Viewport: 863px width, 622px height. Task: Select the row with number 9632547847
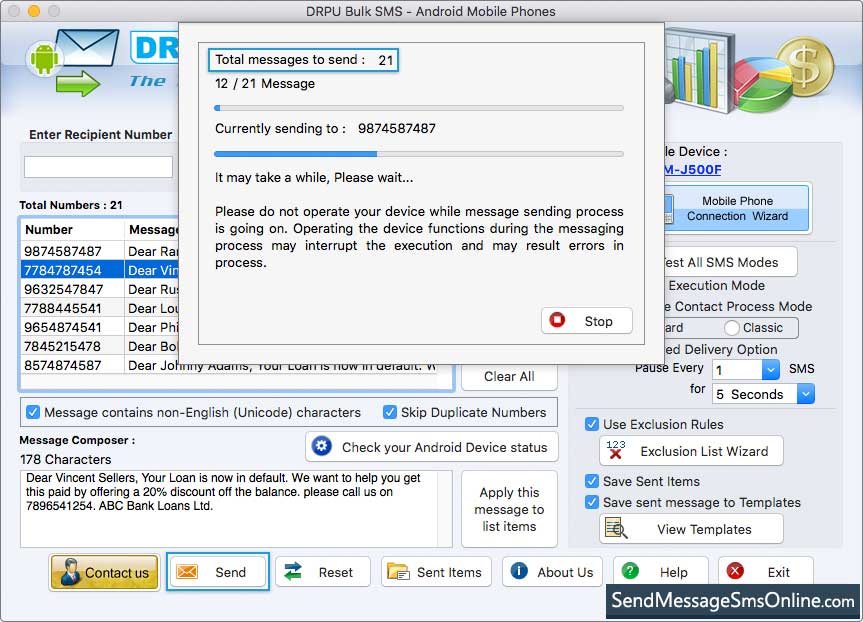click(x=100, y=289)
